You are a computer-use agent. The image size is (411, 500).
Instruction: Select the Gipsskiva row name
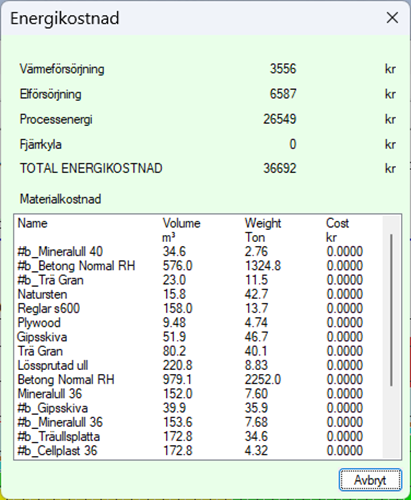point(42,337)
